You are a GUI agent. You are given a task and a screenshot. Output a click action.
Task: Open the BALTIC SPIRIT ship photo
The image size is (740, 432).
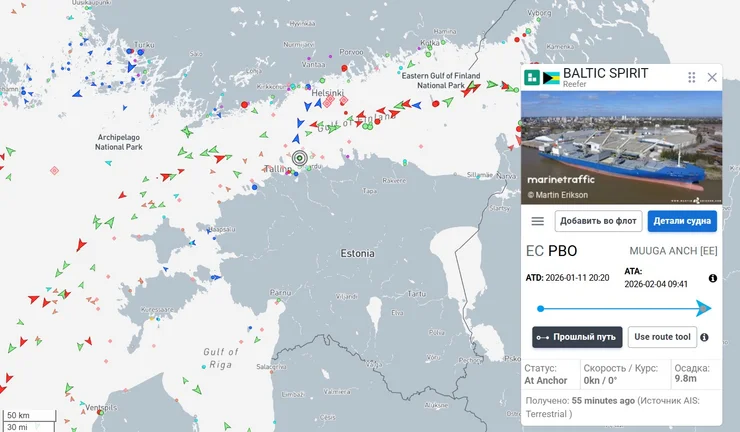pyautogui.click(x=621, y=148)
